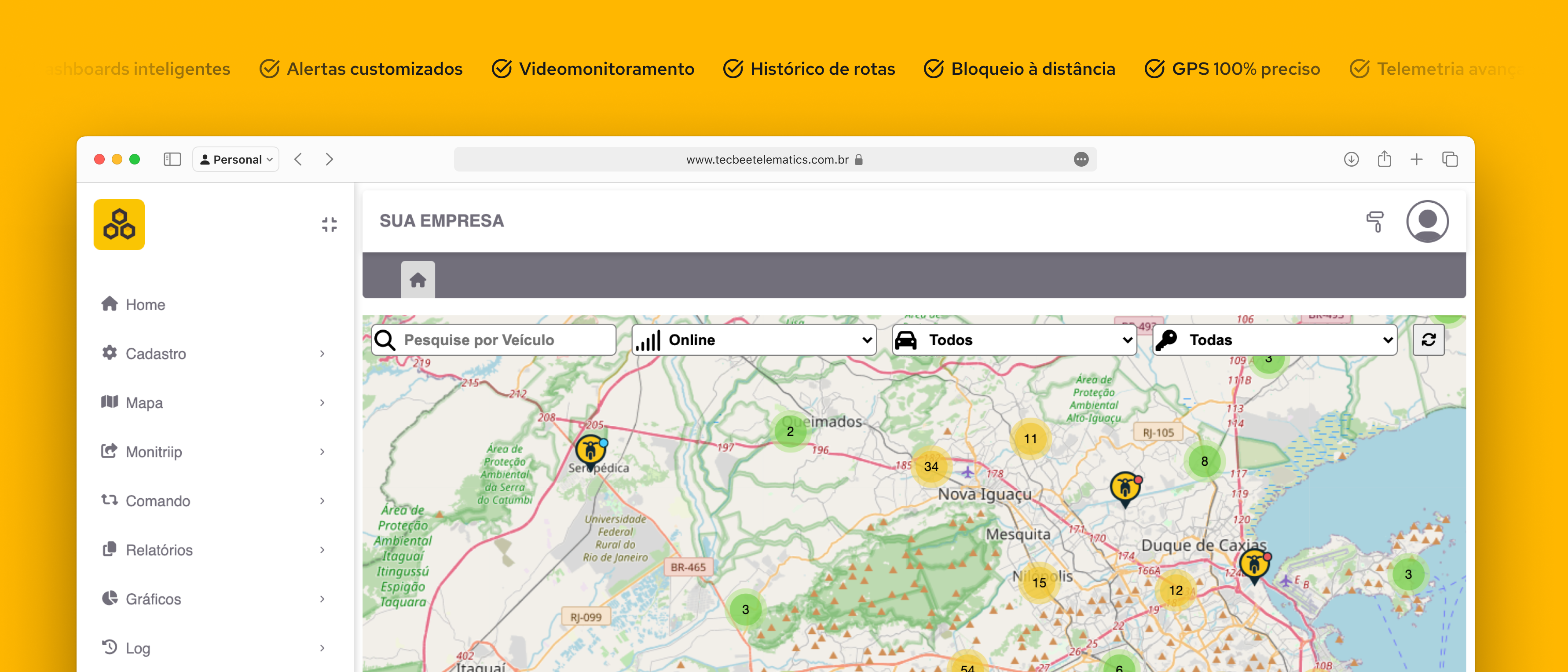Click the Monitriip share icon

pos(110,451)
